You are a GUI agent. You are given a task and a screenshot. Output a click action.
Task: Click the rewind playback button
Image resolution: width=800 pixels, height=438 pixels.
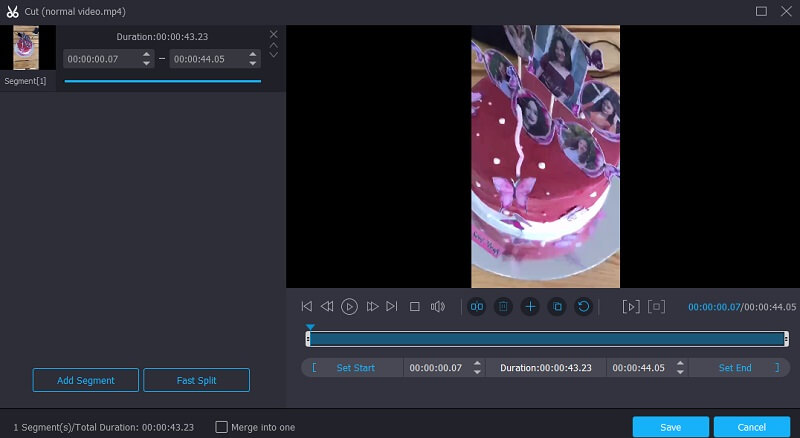pyautogui.click(x=327, y=306)
